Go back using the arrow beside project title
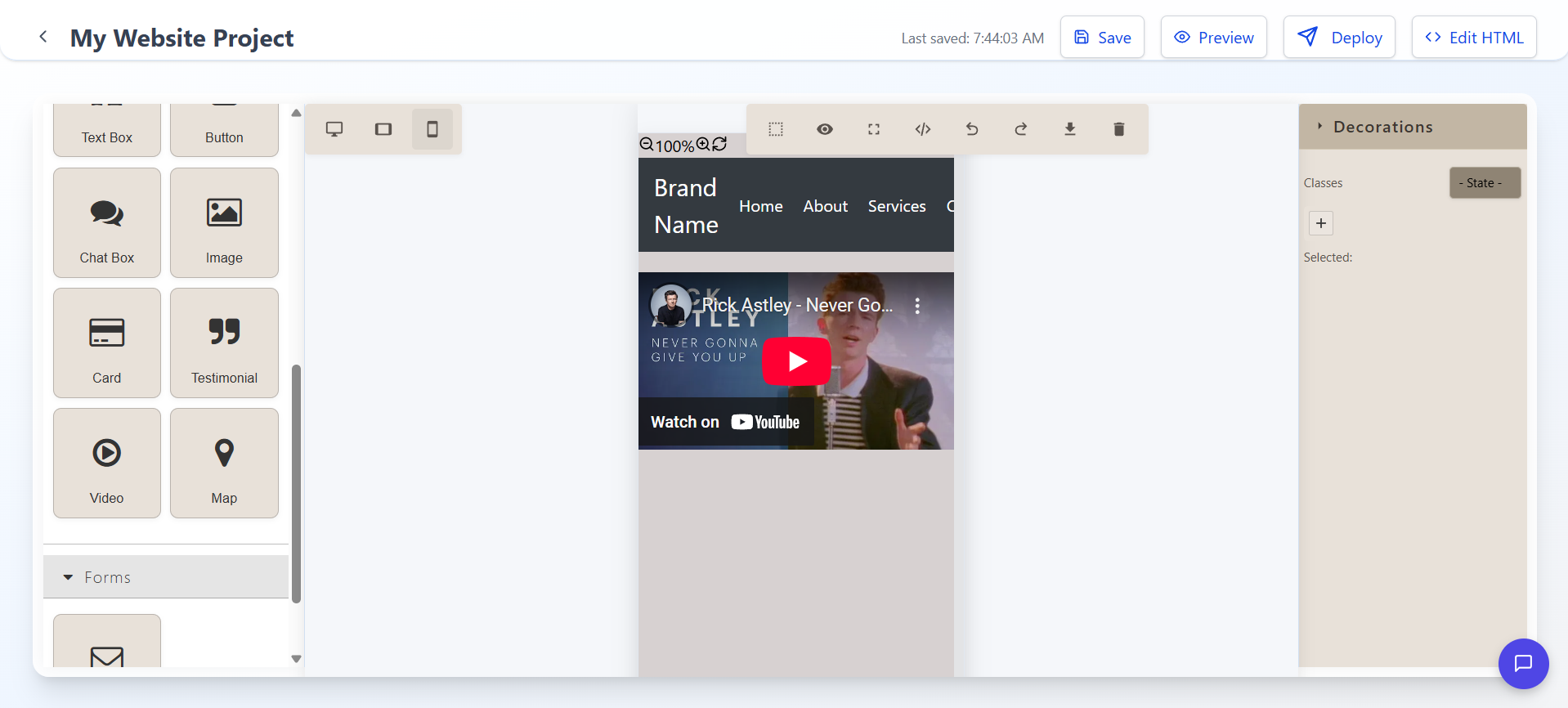1568x708 pixels. coord(43,37)
